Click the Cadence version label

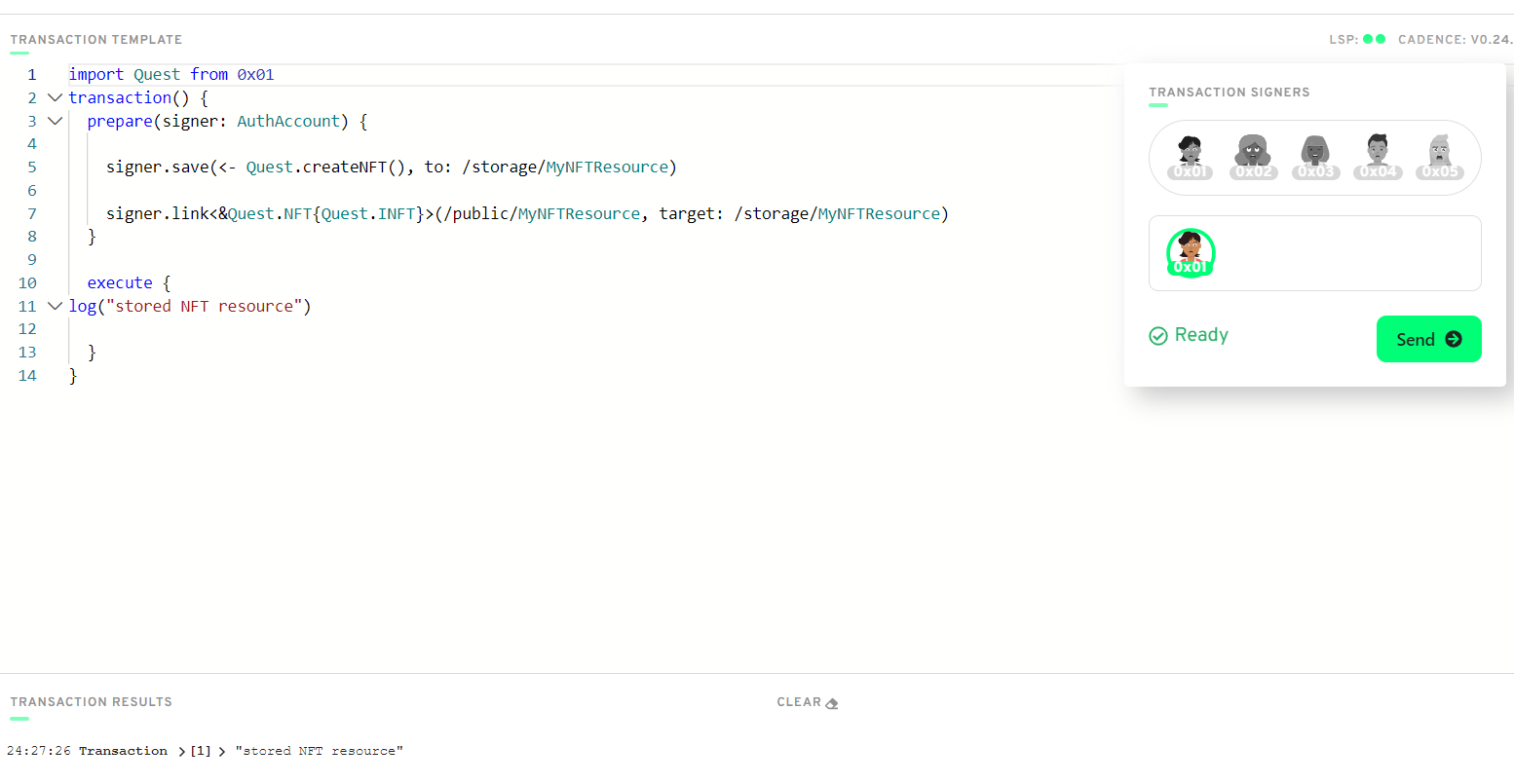1456,40
